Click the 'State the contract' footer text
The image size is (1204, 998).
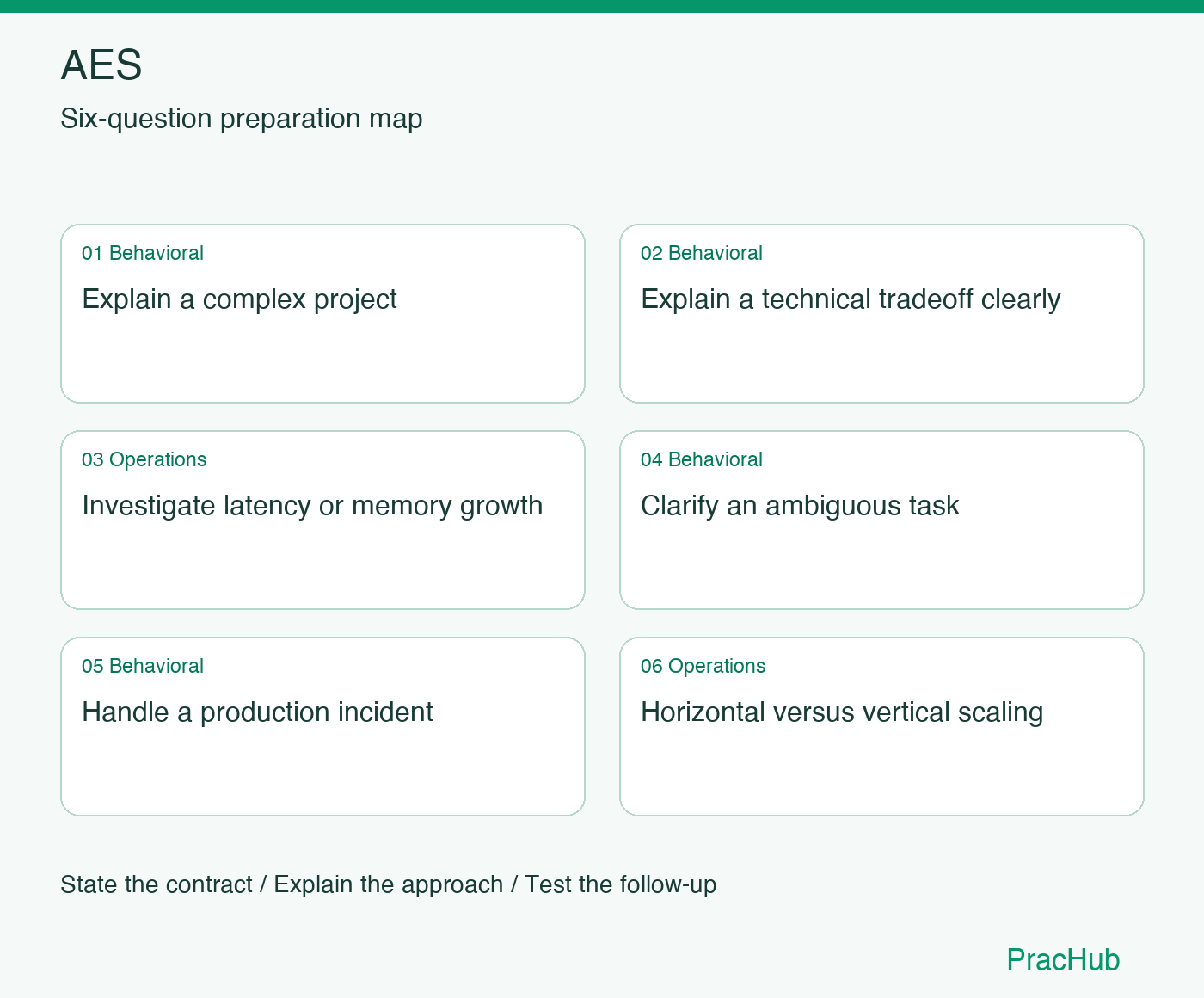pos(157,884)
